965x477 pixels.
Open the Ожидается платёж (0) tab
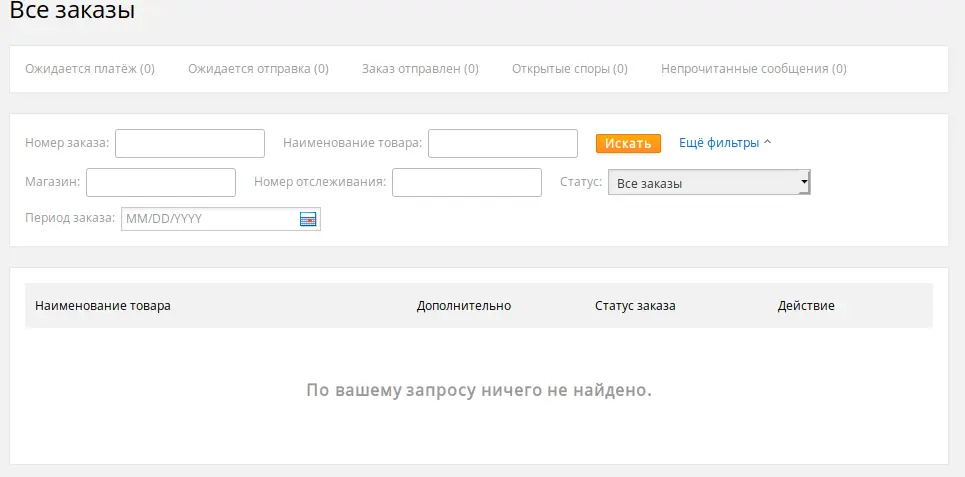pos(90,69)
